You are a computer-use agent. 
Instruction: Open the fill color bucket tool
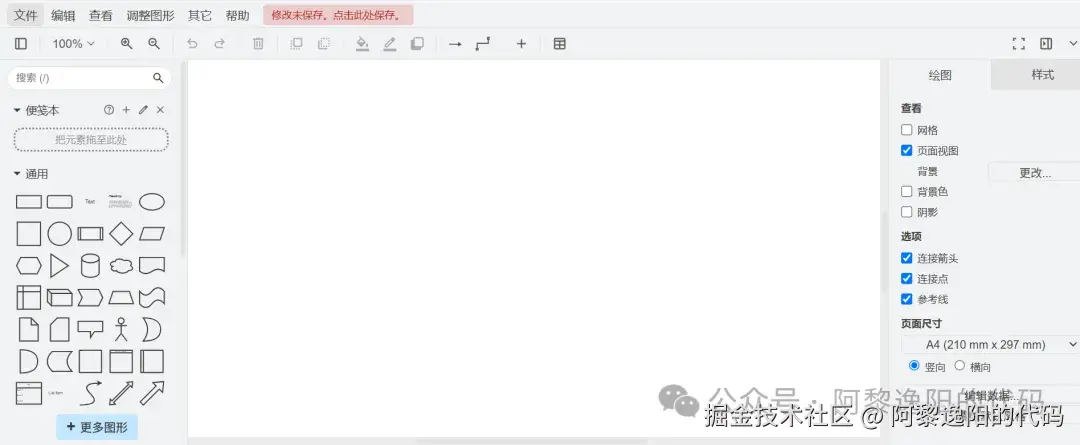[362, 44]
